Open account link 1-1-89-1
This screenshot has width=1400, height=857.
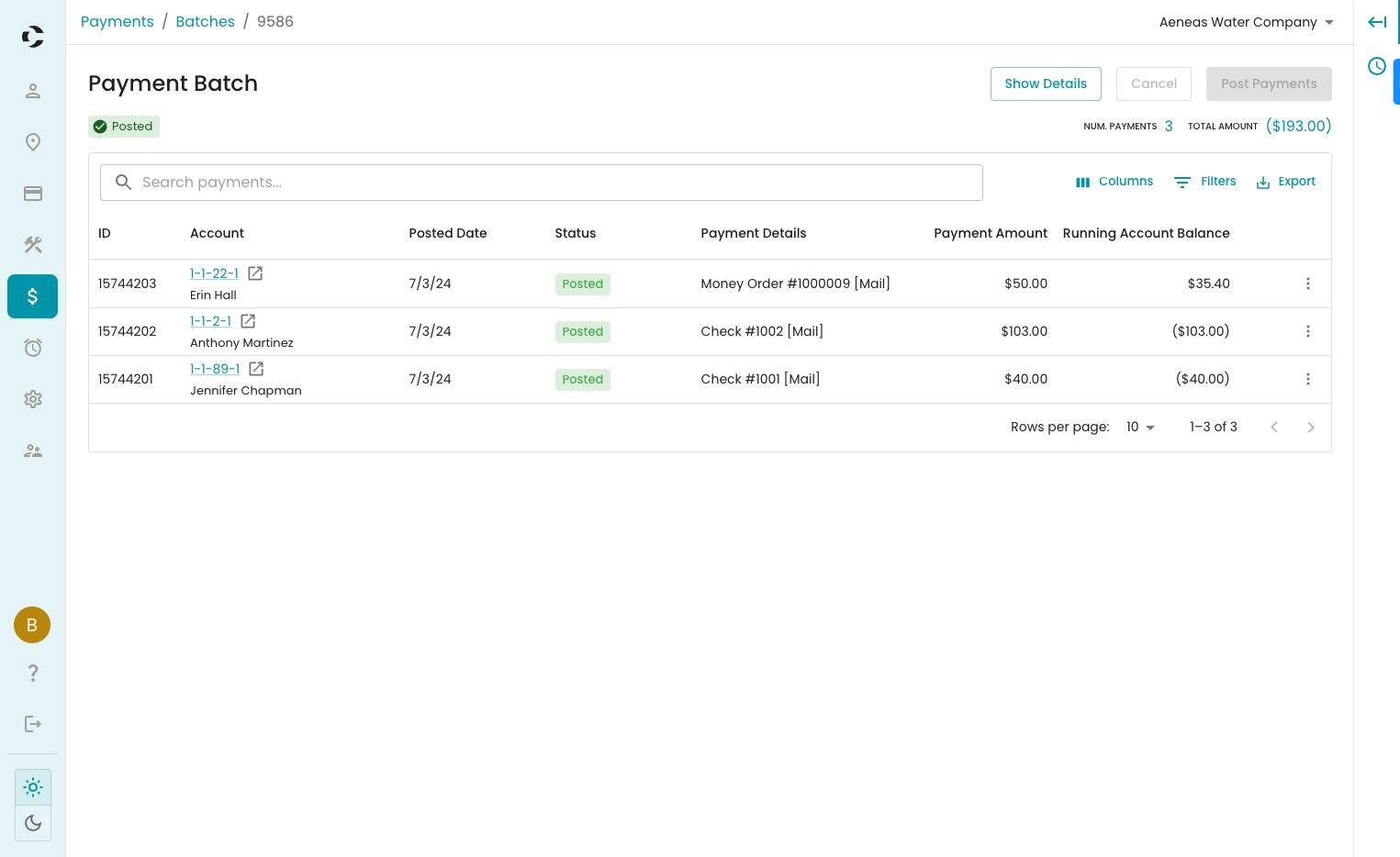click(x=215, y=369)
